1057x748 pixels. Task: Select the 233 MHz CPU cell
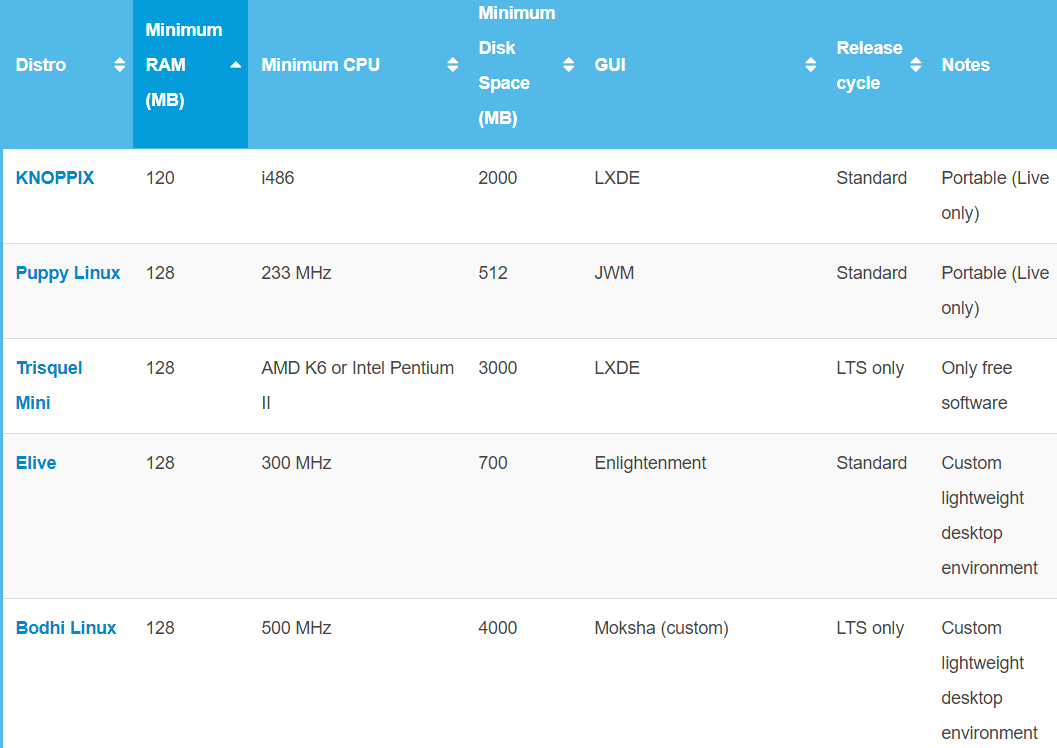296,273
